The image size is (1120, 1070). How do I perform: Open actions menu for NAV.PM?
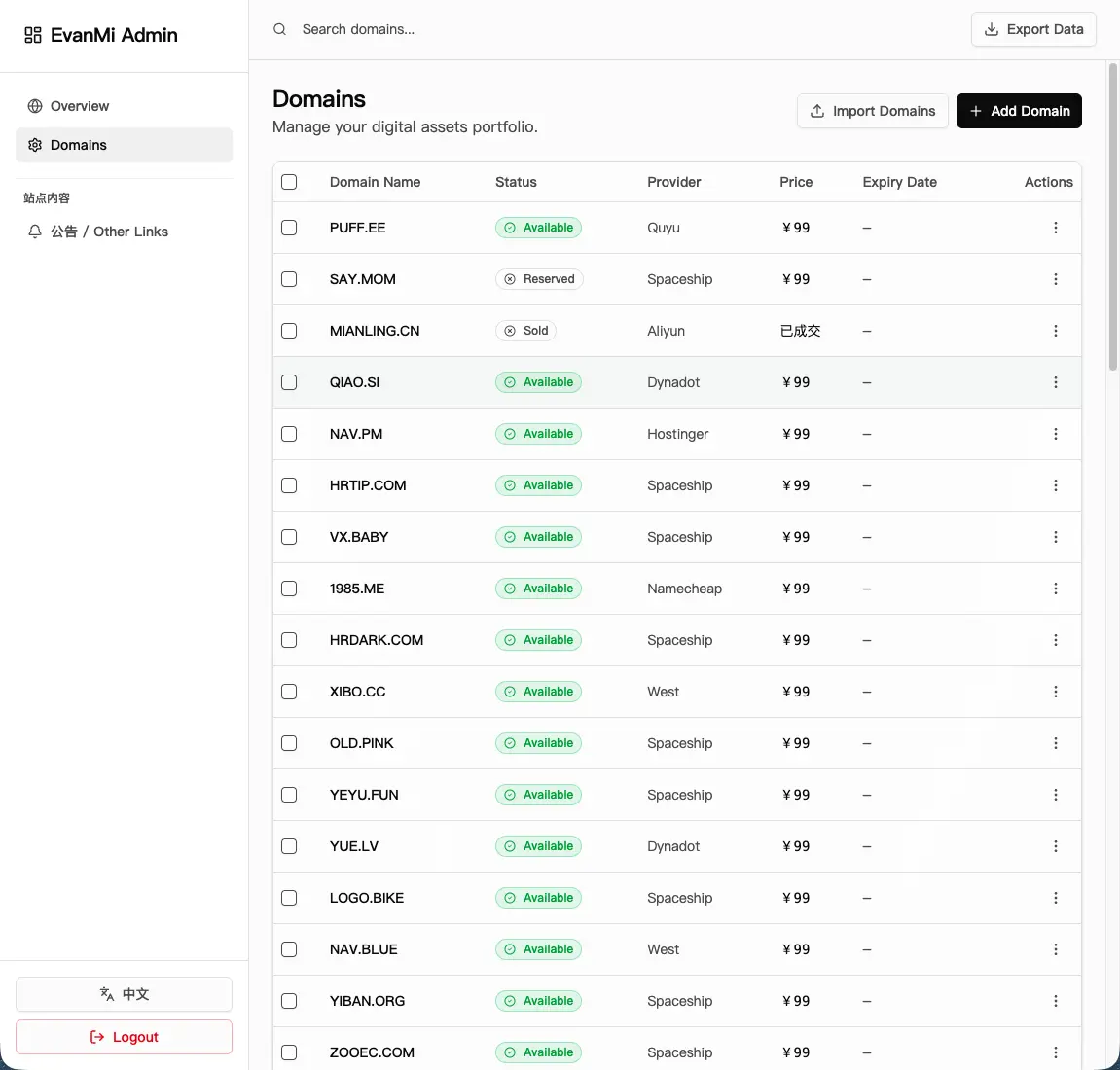tap(1055, 434)
